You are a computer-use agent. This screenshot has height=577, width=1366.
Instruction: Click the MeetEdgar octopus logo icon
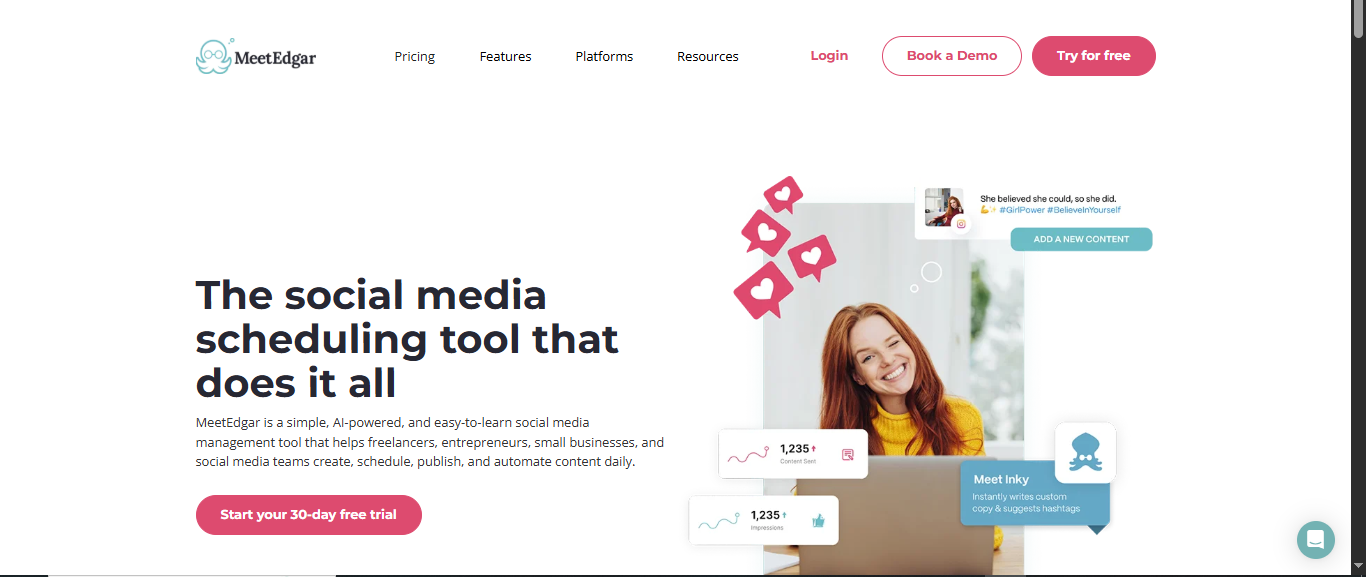213,56
